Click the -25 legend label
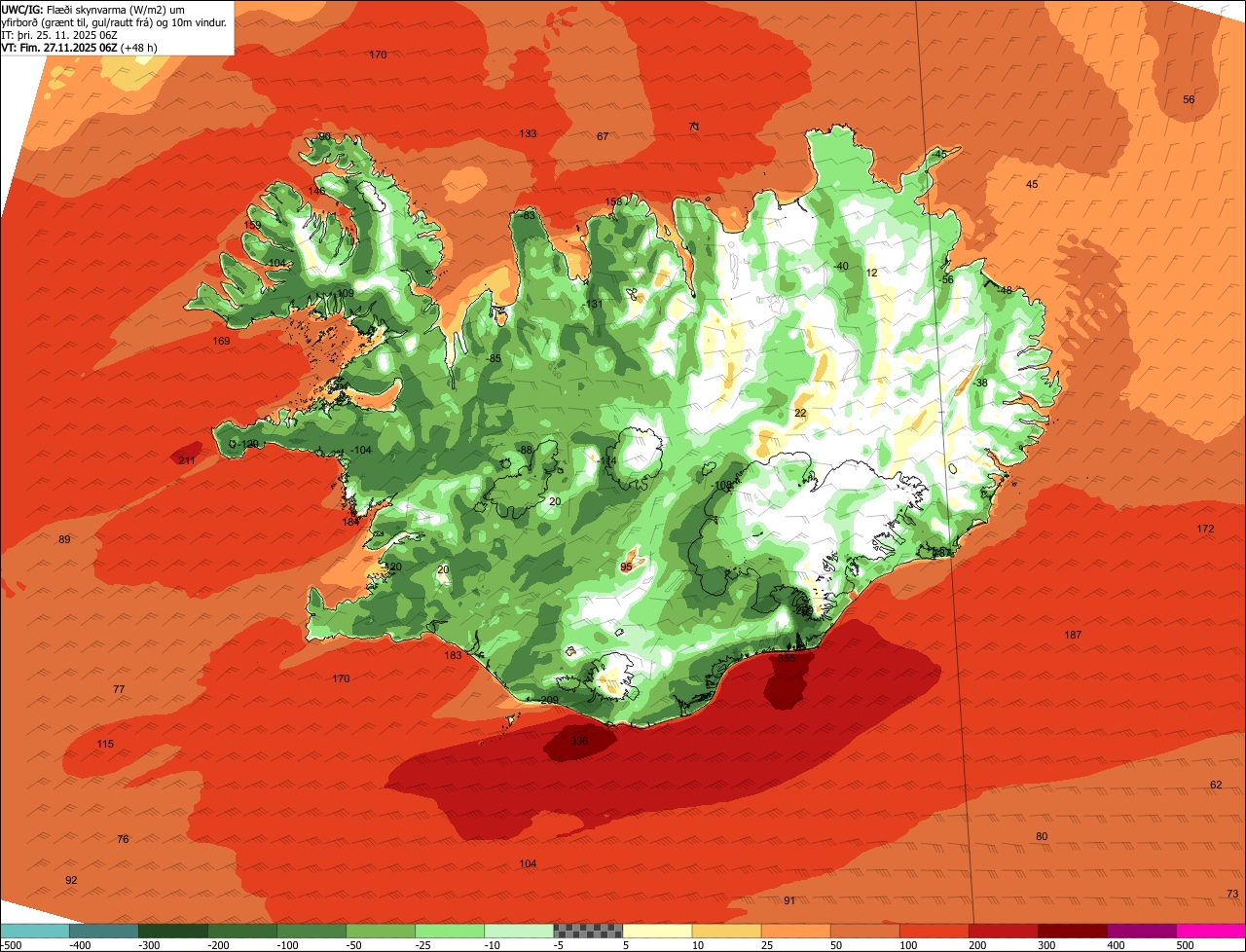This screenshot has width=1246, height=952. point(424,944)
